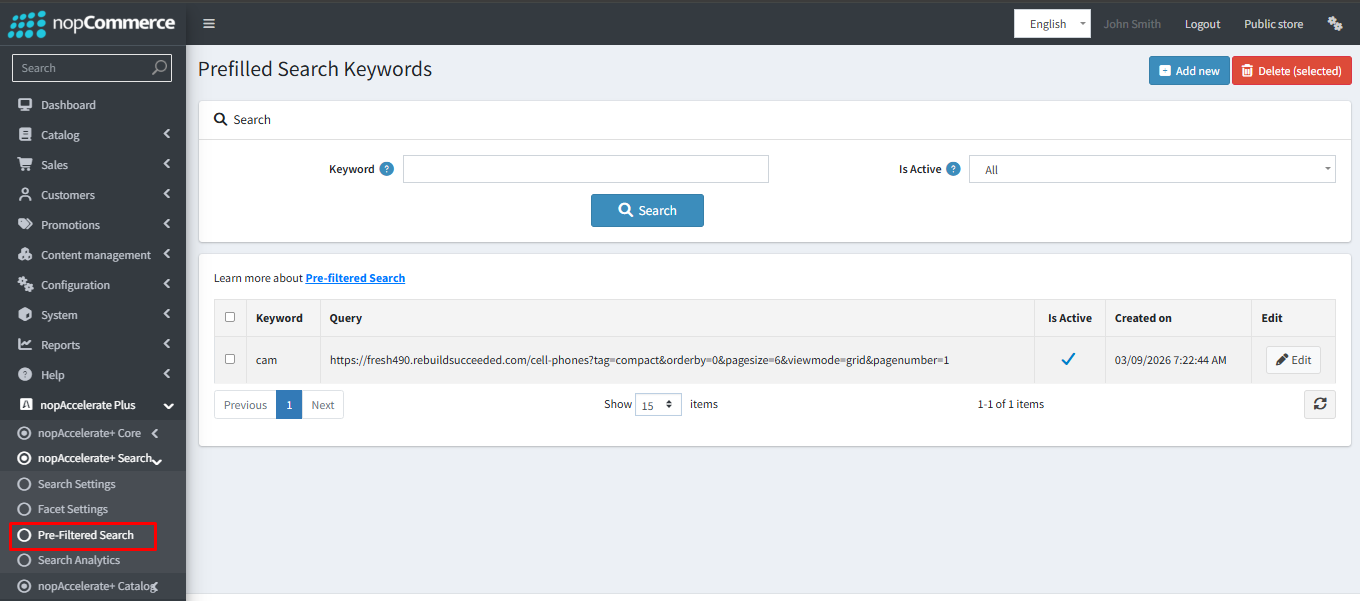Select the checkbox for the 'cam' row
Image resolution: width=1360 pixels, height=601 pixels.
[230, 359]
